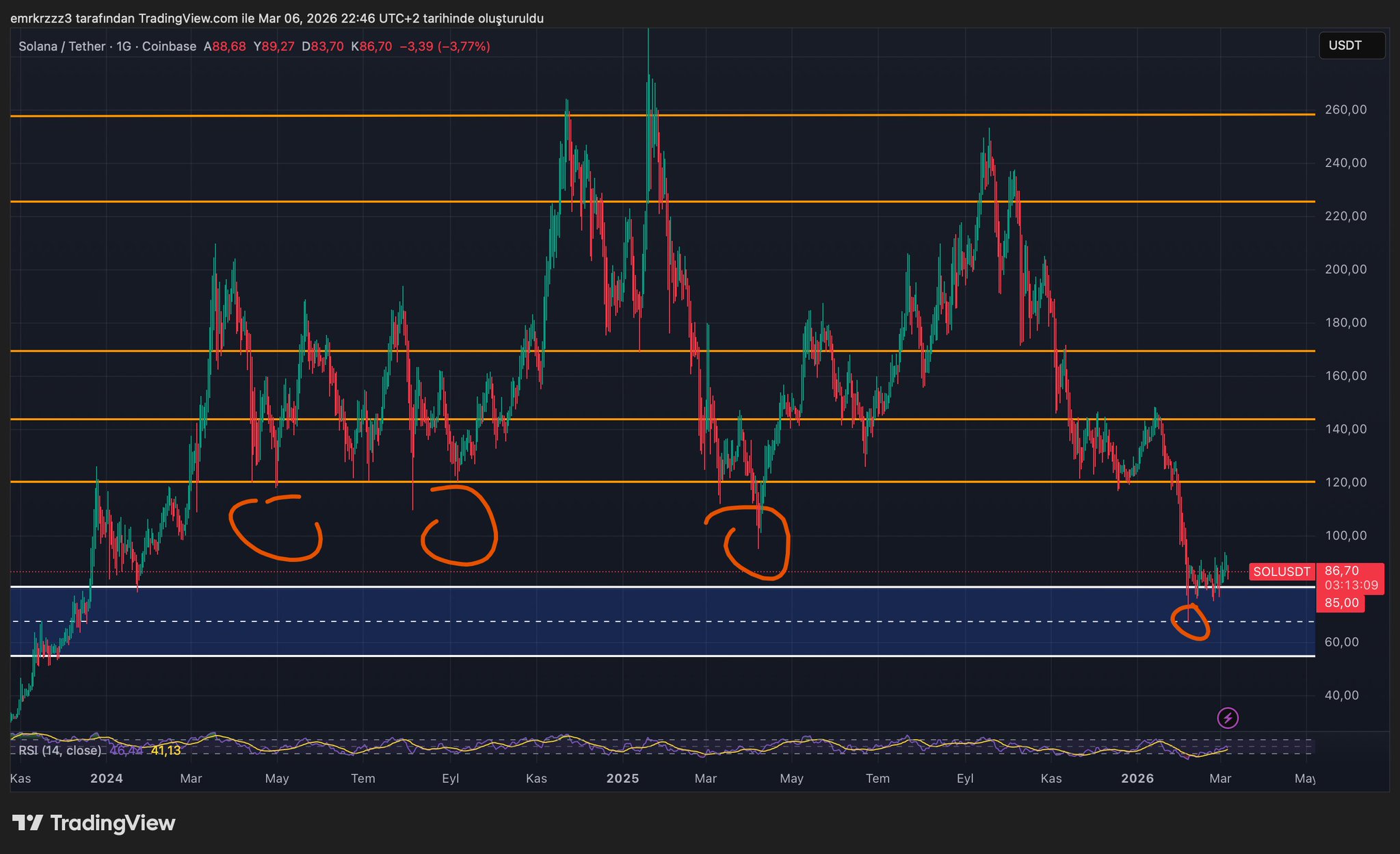Click the 40,00 price axis label
Image resolution: width=1400 pixels, height=854 pixels.
pos(1341,695)
